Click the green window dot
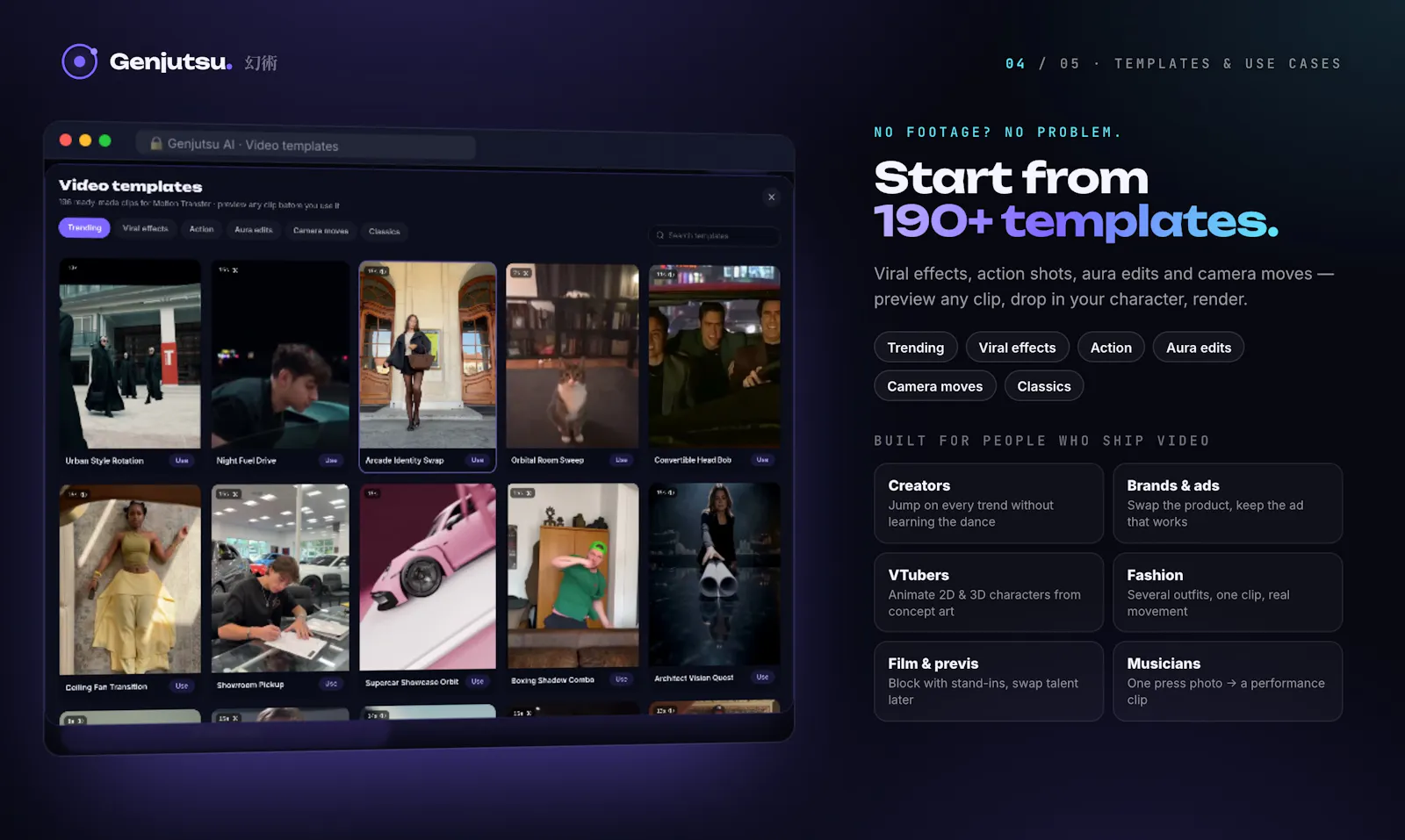The image size is (1405, 840). coord(105,140)
